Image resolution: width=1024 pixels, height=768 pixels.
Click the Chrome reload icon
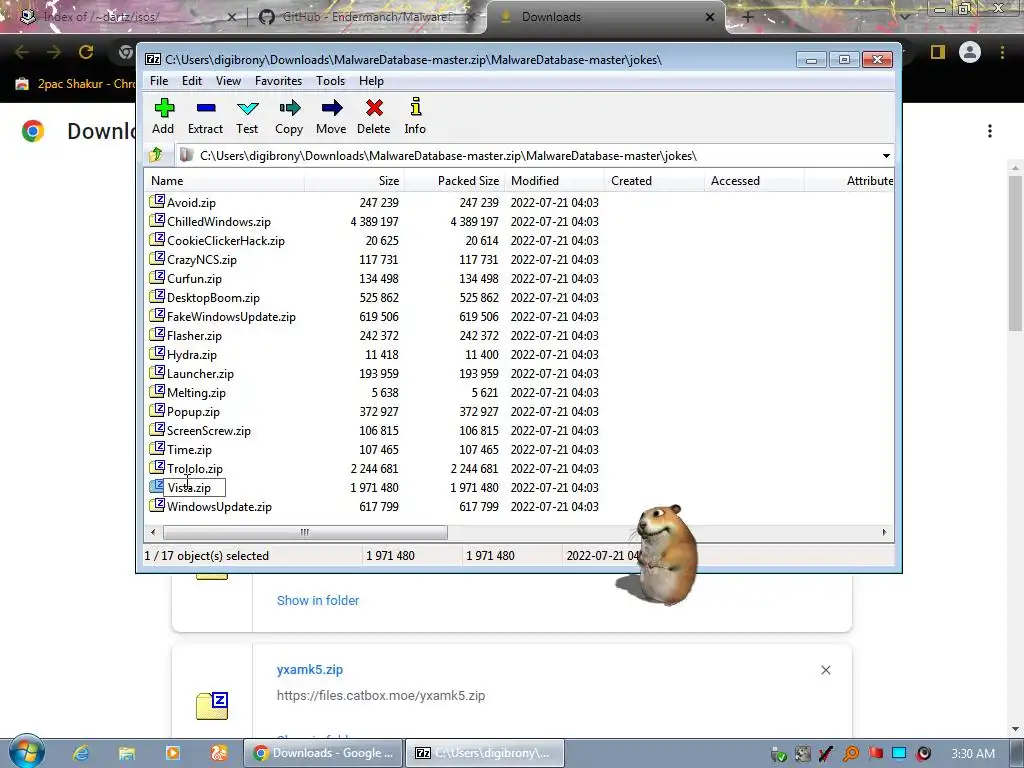pos(86,52)
